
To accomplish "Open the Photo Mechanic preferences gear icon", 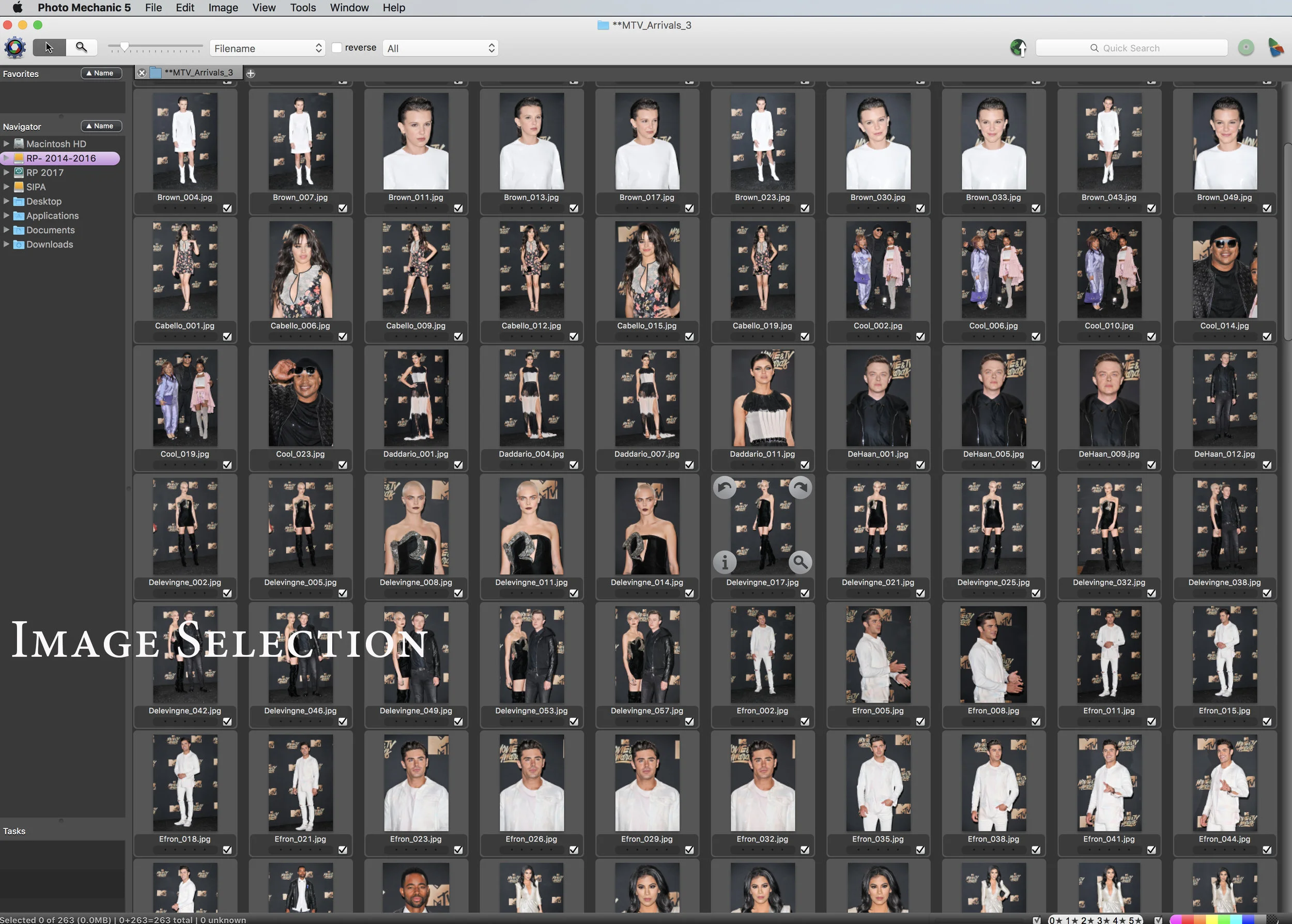I will (16, 48).
